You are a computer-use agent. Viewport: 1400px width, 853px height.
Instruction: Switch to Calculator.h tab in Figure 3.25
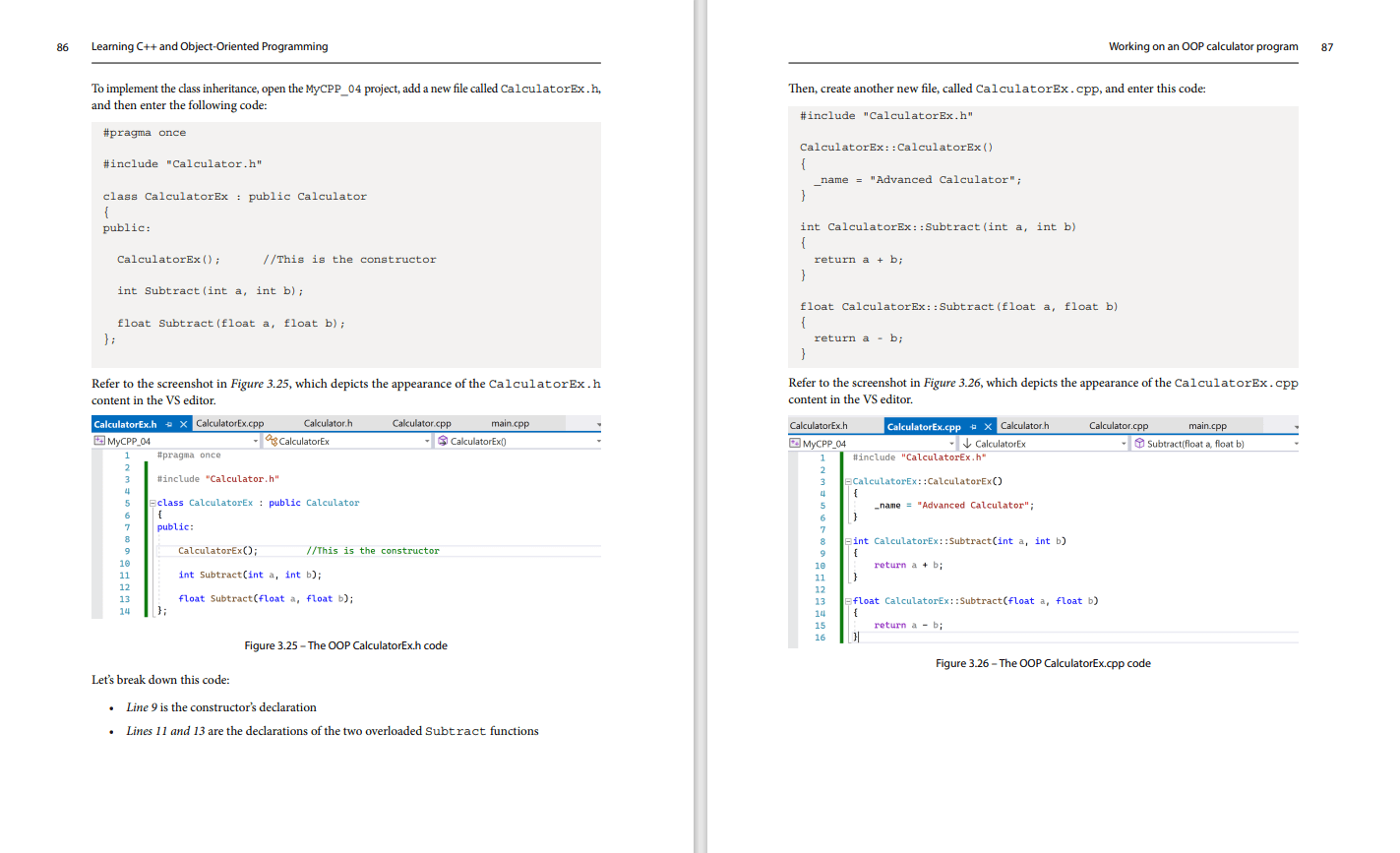point(328,423)
